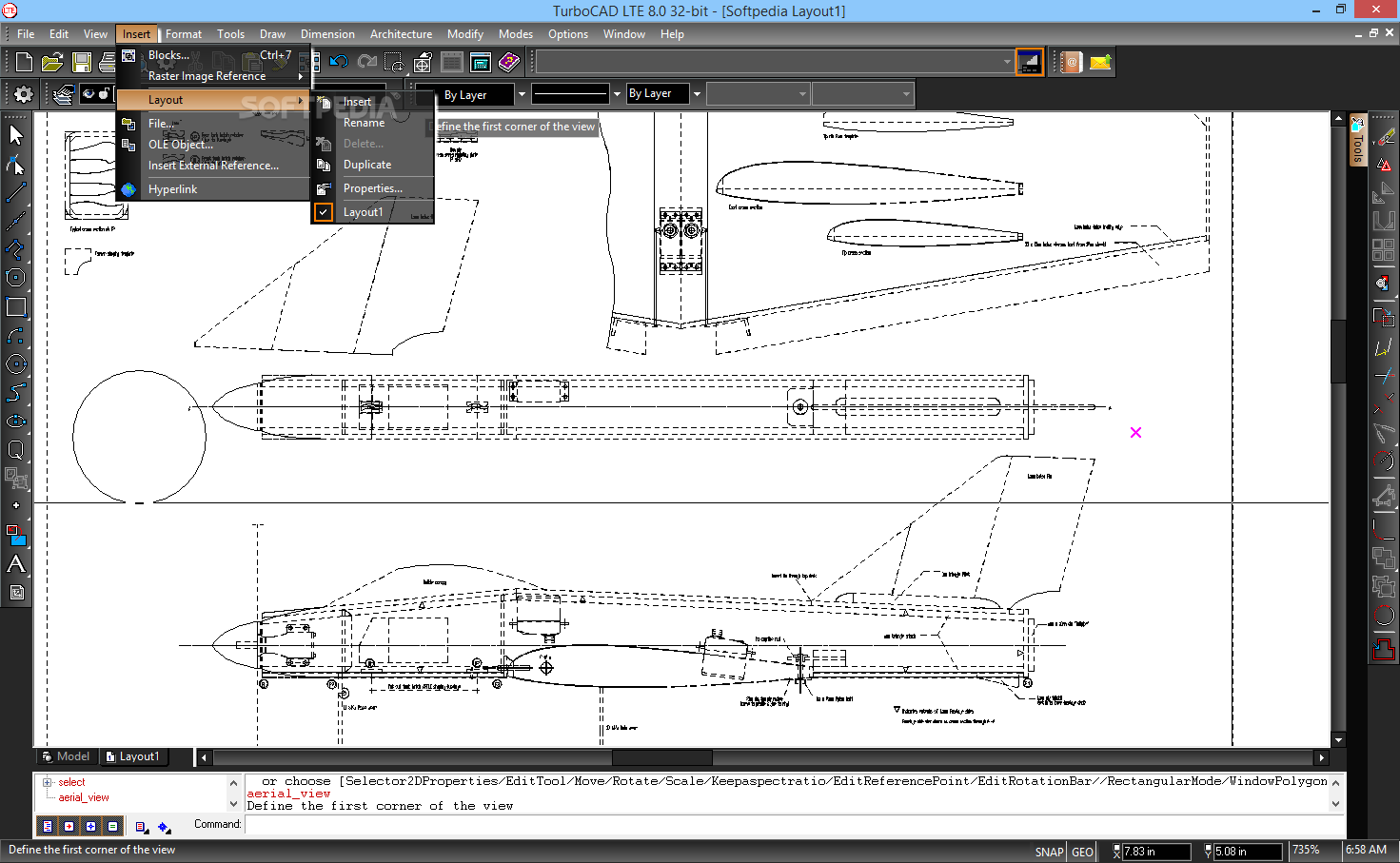Screen dimensions: 1400x863
Task: Toggle SNAP mode in status bar
Action: tap(1049, 852)
